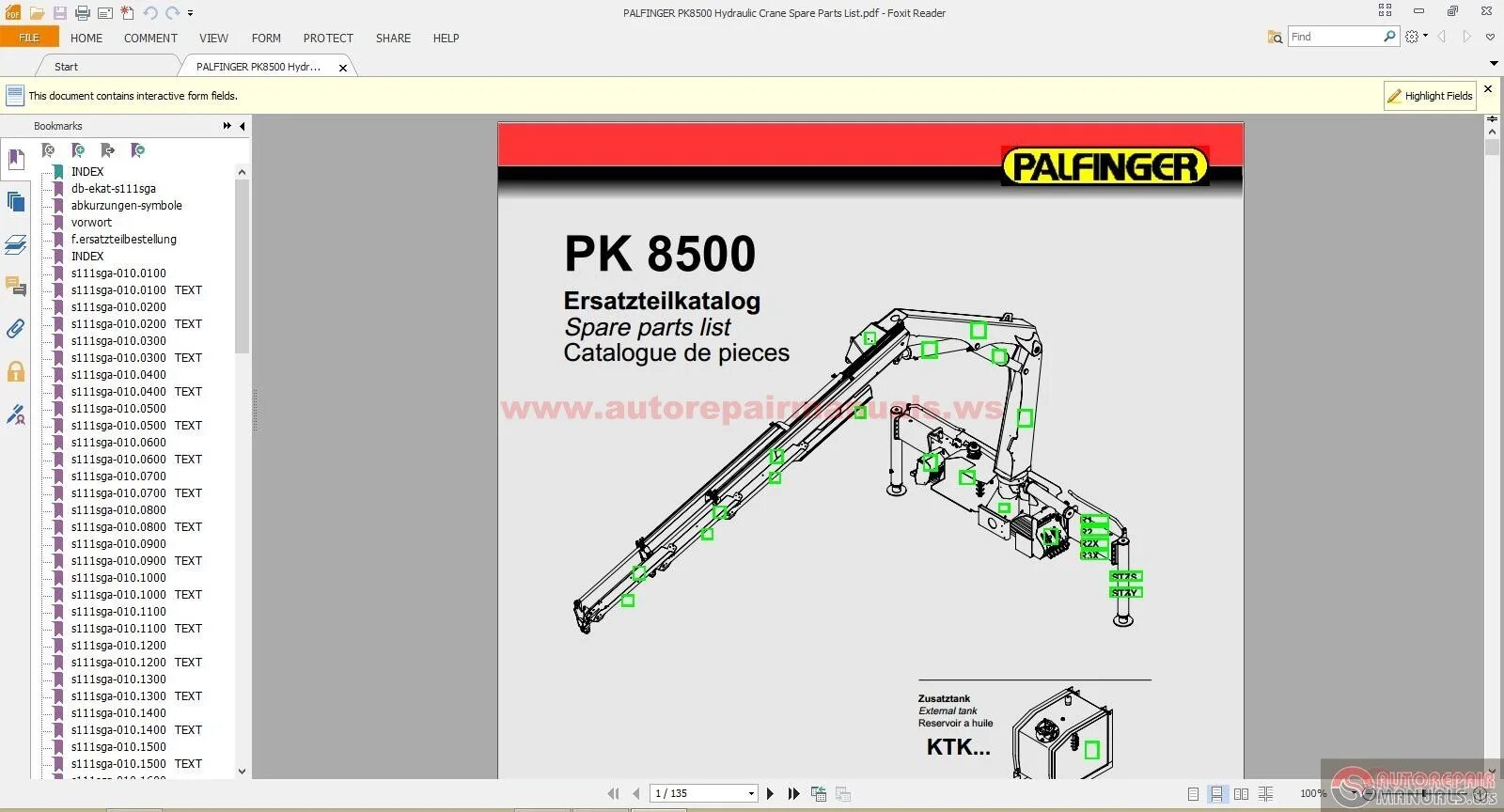Select the Attachments paperclip sidebar icon
This screenshot has width=1504, height=812.
(16, 329)
